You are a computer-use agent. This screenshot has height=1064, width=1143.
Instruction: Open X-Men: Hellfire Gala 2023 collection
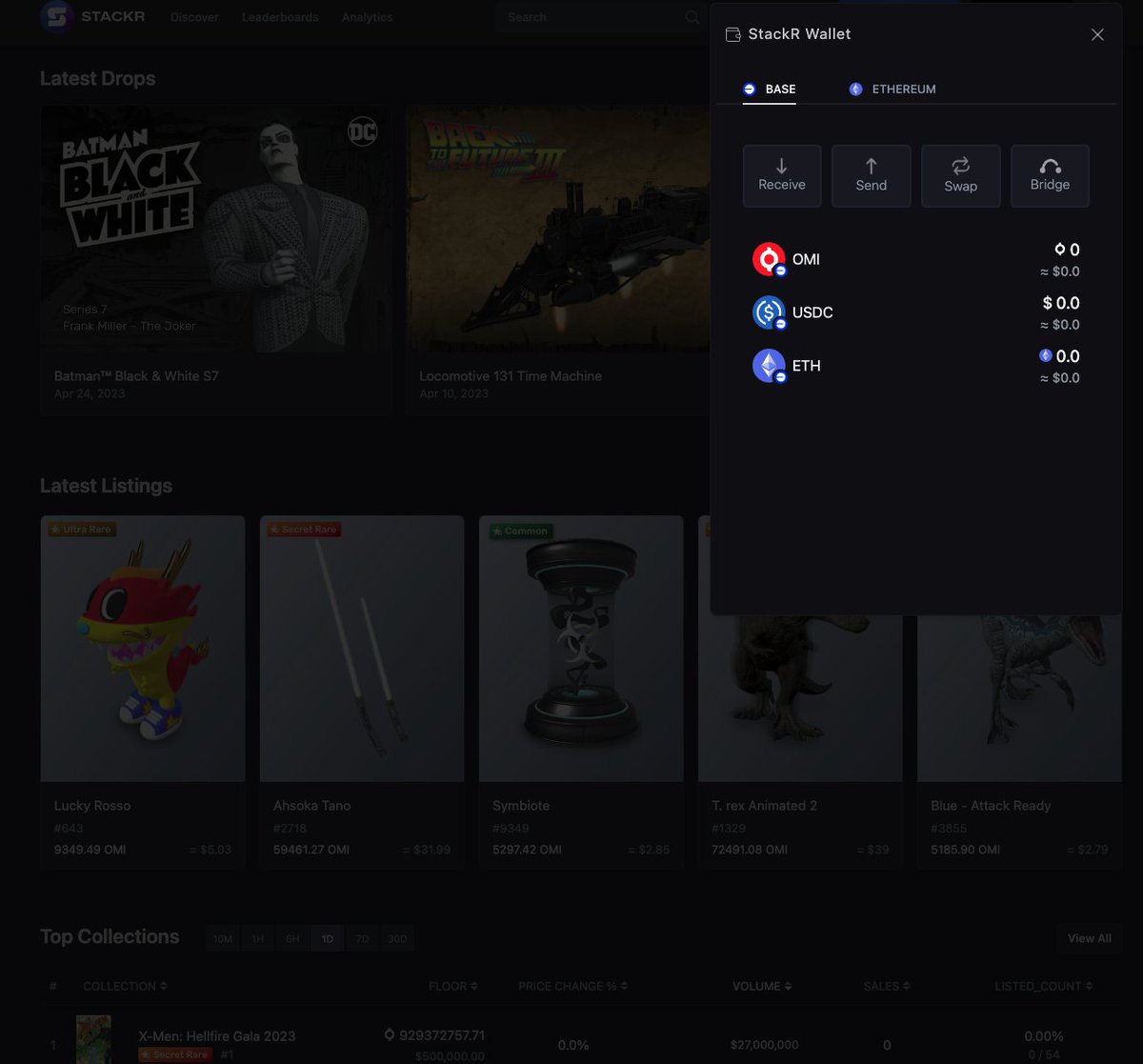pyautogui.click(x=217, y=1035)
